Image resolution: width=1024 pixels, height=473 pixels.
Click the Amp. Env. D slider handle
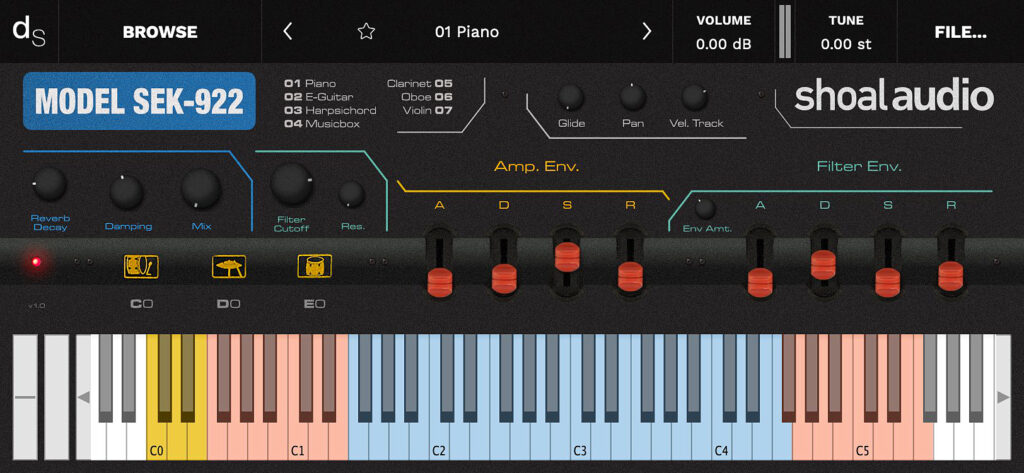pos(504,278)
